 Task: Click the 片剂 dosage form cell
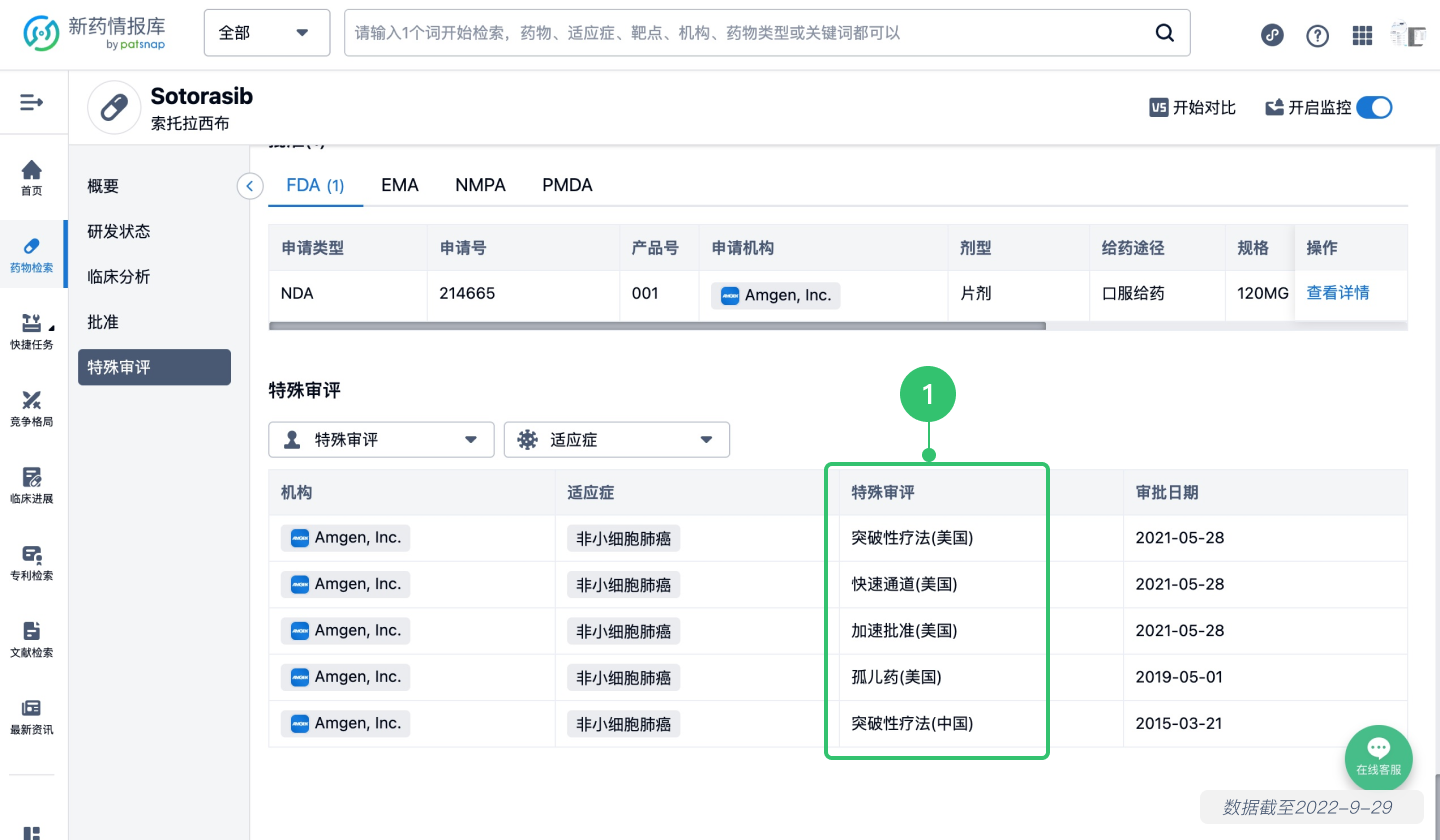(976, 294)
